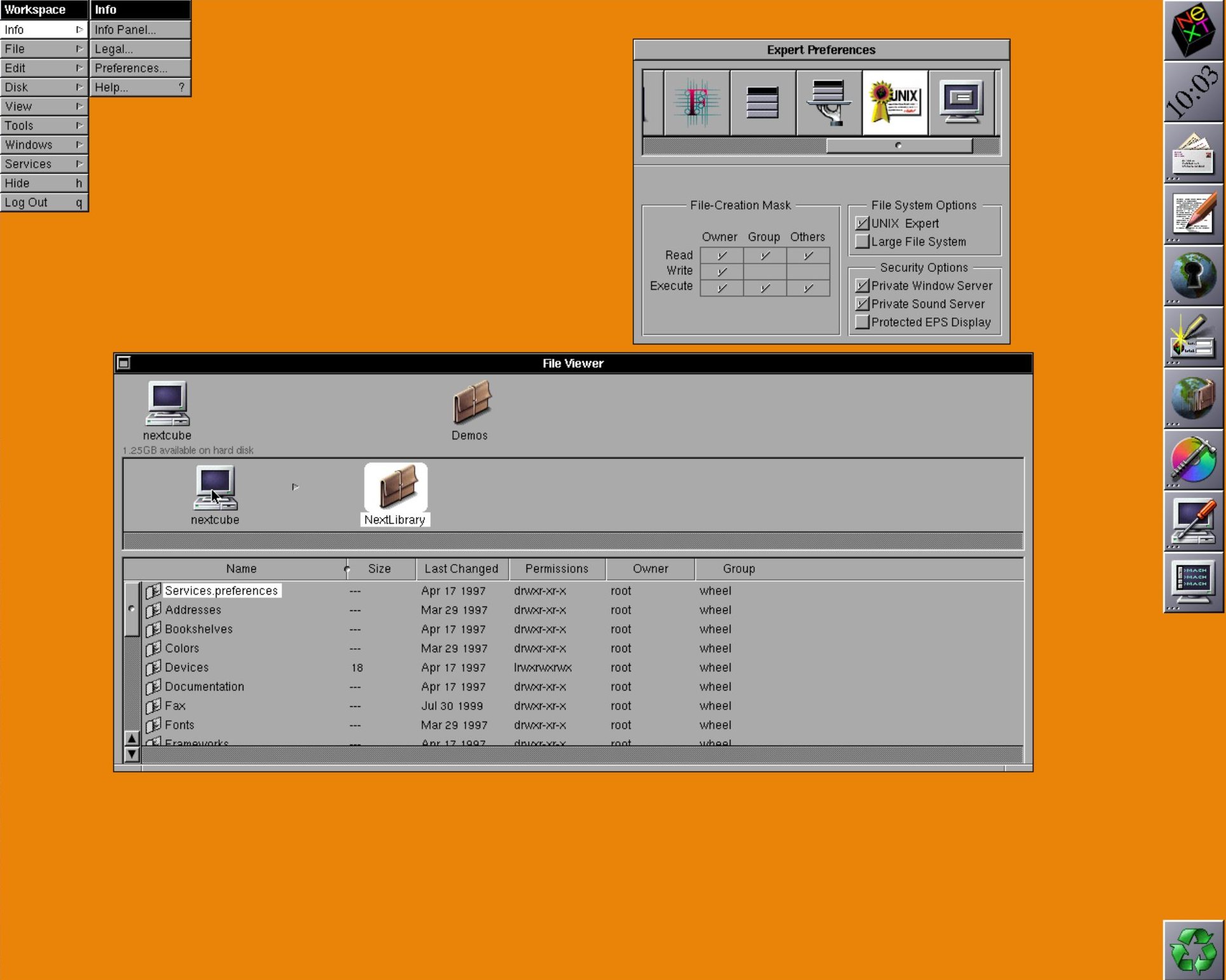Click the Preferences icon scroller knob
Screen dimensions: 1226x980
tap(898, 146)
